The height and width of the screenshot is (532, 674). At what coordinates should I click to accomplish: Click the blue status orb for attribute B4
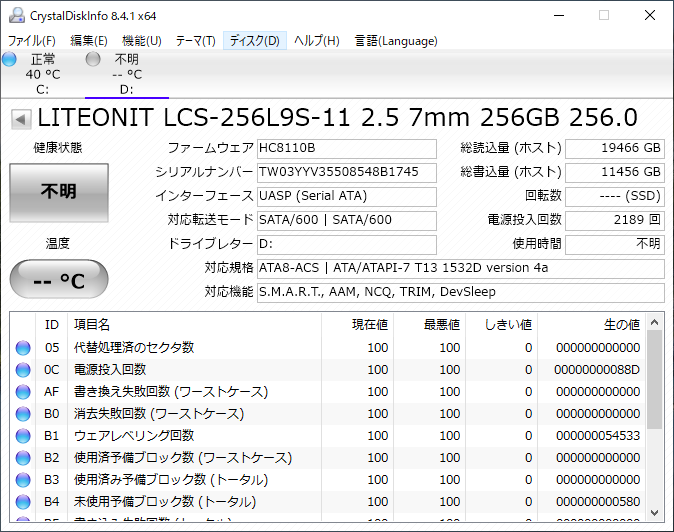point(23,502)
